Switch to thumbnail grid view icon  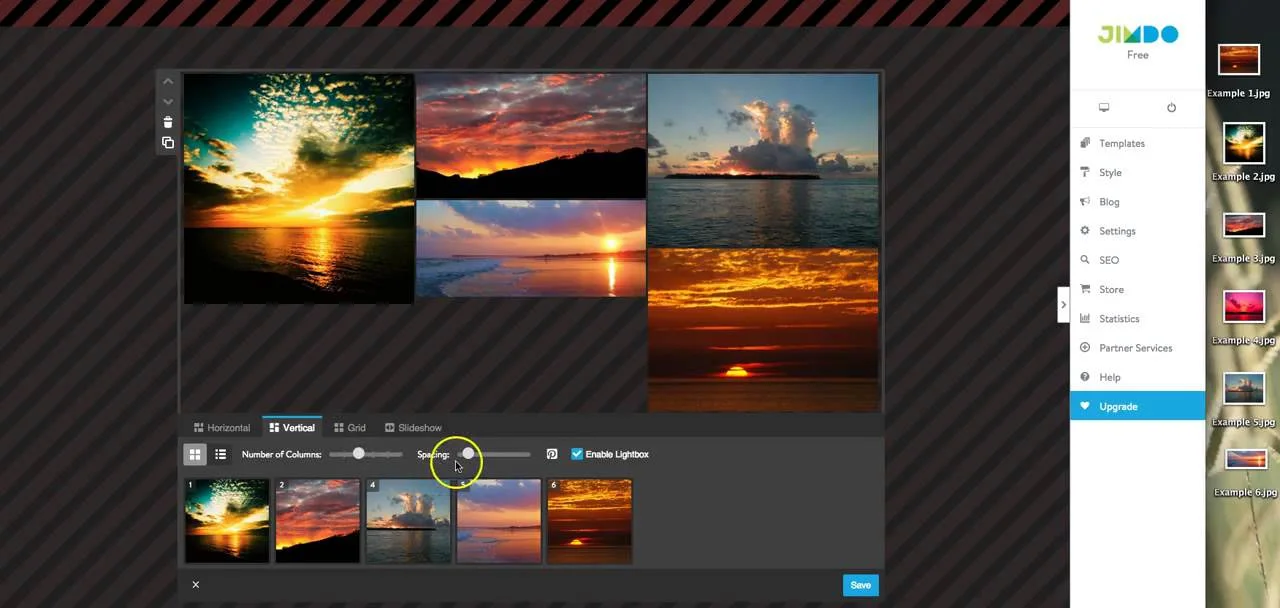click(195, 454)
